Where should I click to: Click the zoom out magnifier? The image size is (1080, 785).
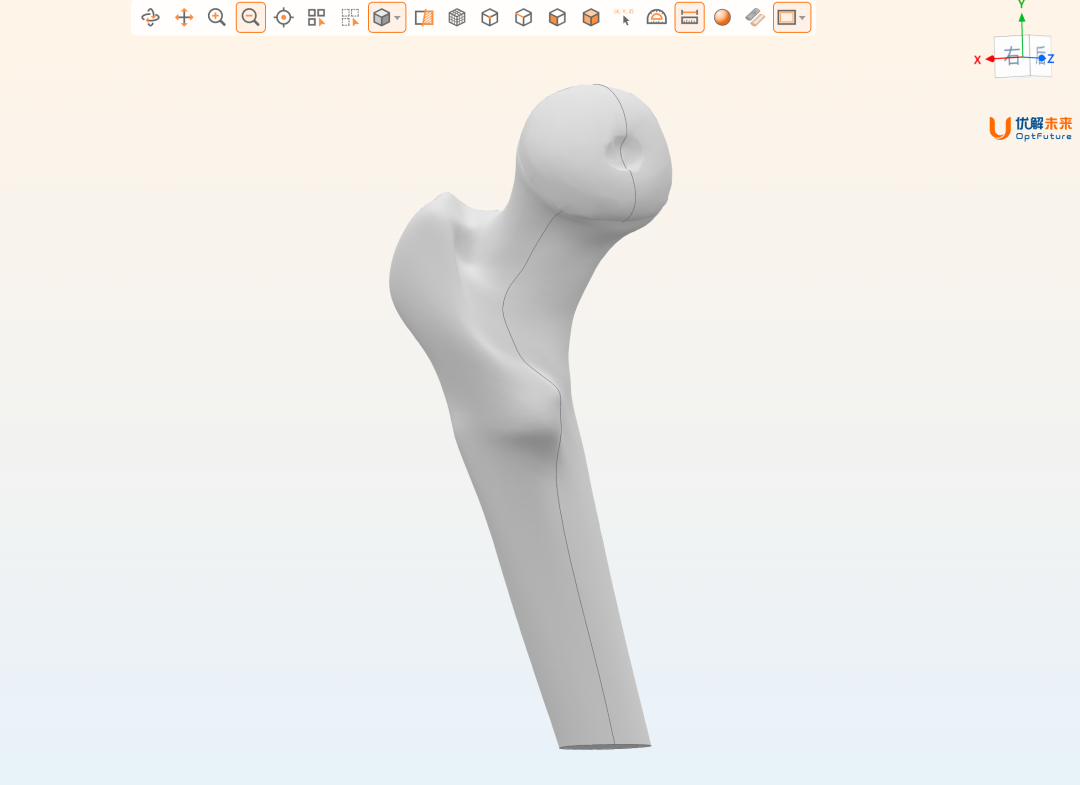(x=251, y=17)
